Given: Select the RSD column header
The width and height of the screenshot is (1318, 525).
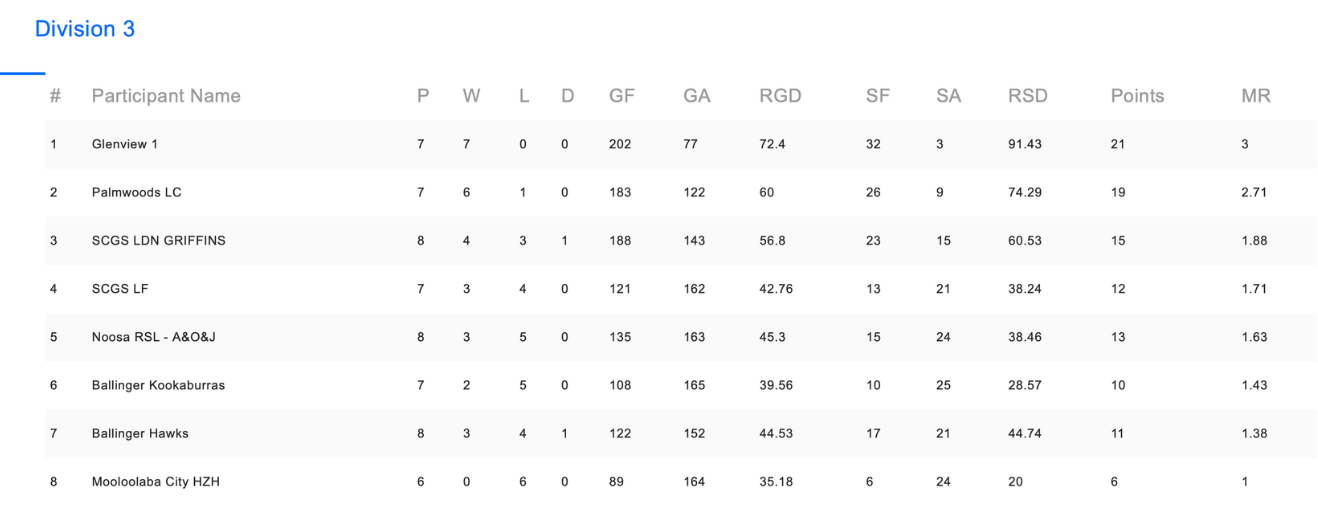Looking at the screenshot, I should point(1028,96).
